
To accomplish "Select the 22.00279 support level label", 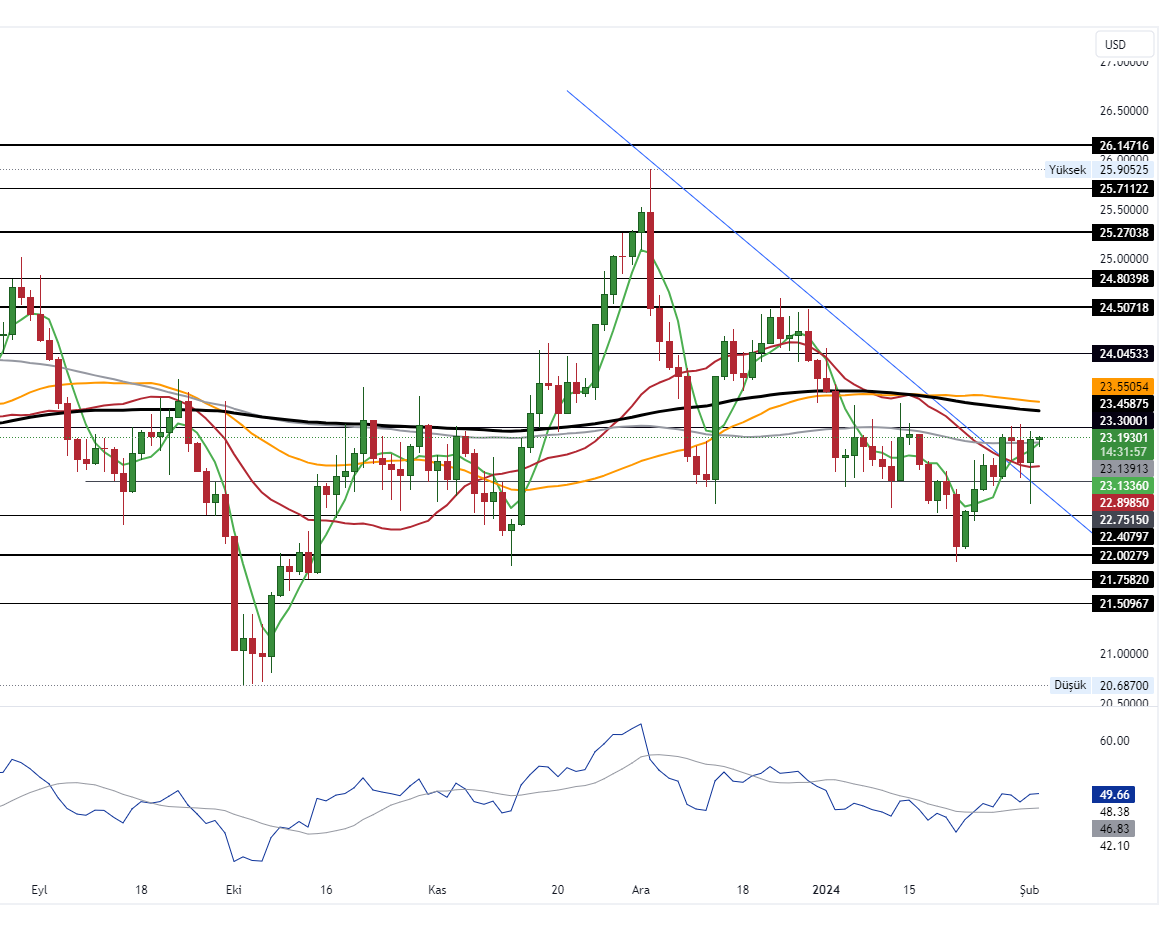I will pos(1124,555).
